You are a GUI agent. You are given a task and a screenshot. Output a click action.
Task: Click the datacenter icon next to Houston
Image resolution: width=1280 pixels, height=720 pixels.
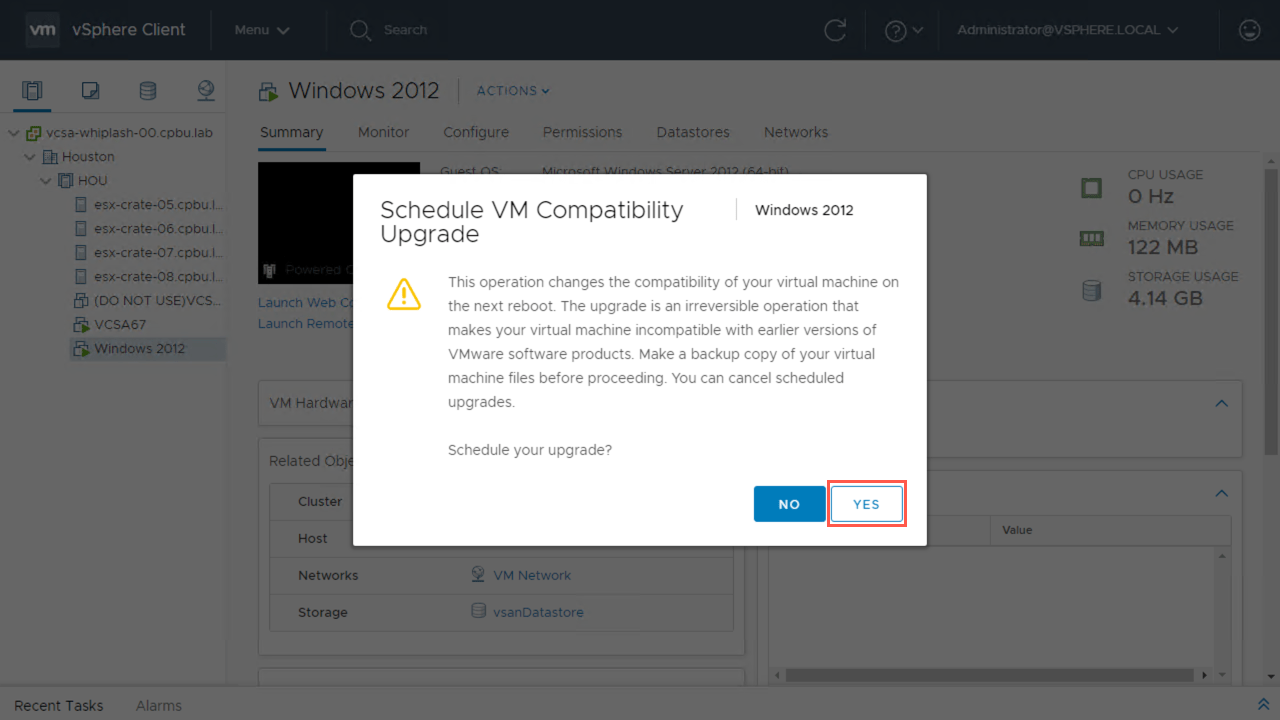click(51, 157)
